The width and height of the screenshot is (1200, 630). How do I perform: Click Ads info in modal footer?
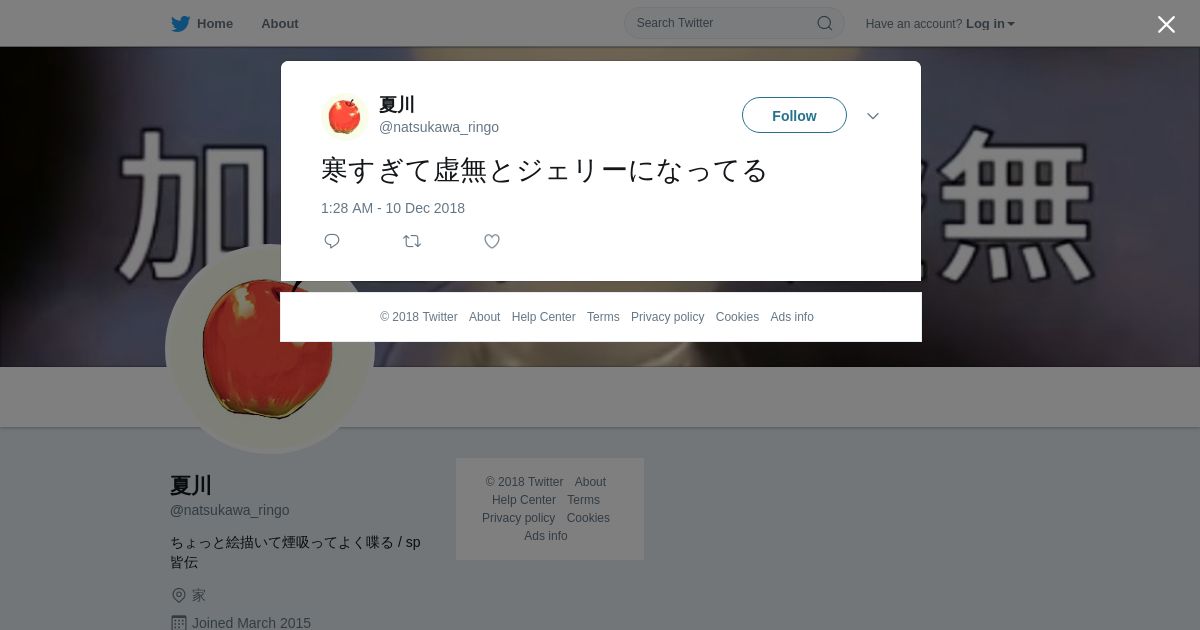click(x=792, y=317)
